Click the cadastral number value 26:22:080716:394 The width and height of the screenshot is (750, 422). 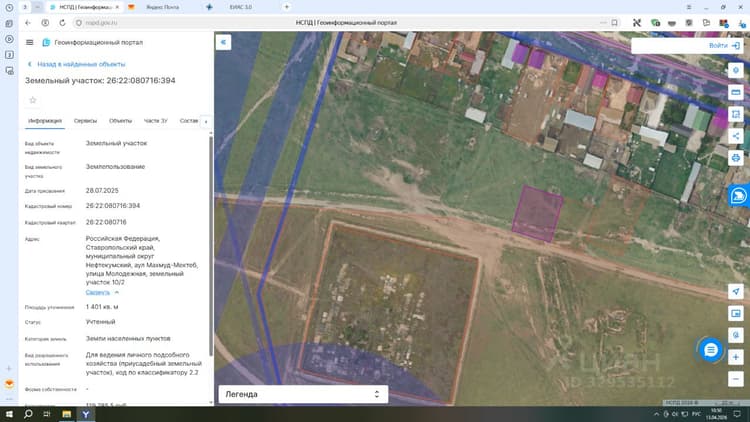[x=113, y=206]
